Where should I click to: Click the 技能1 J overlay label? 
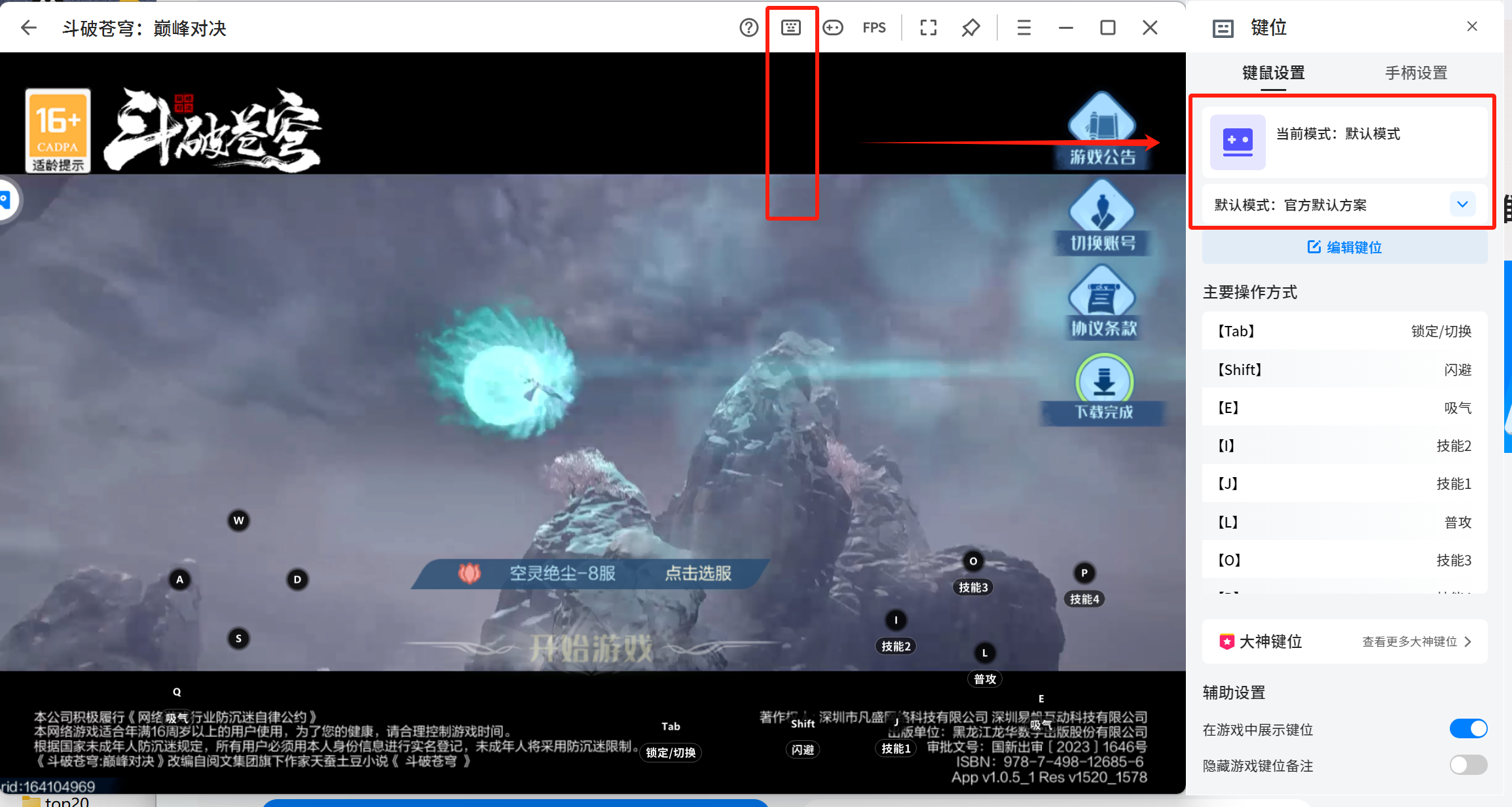[896, 748]
